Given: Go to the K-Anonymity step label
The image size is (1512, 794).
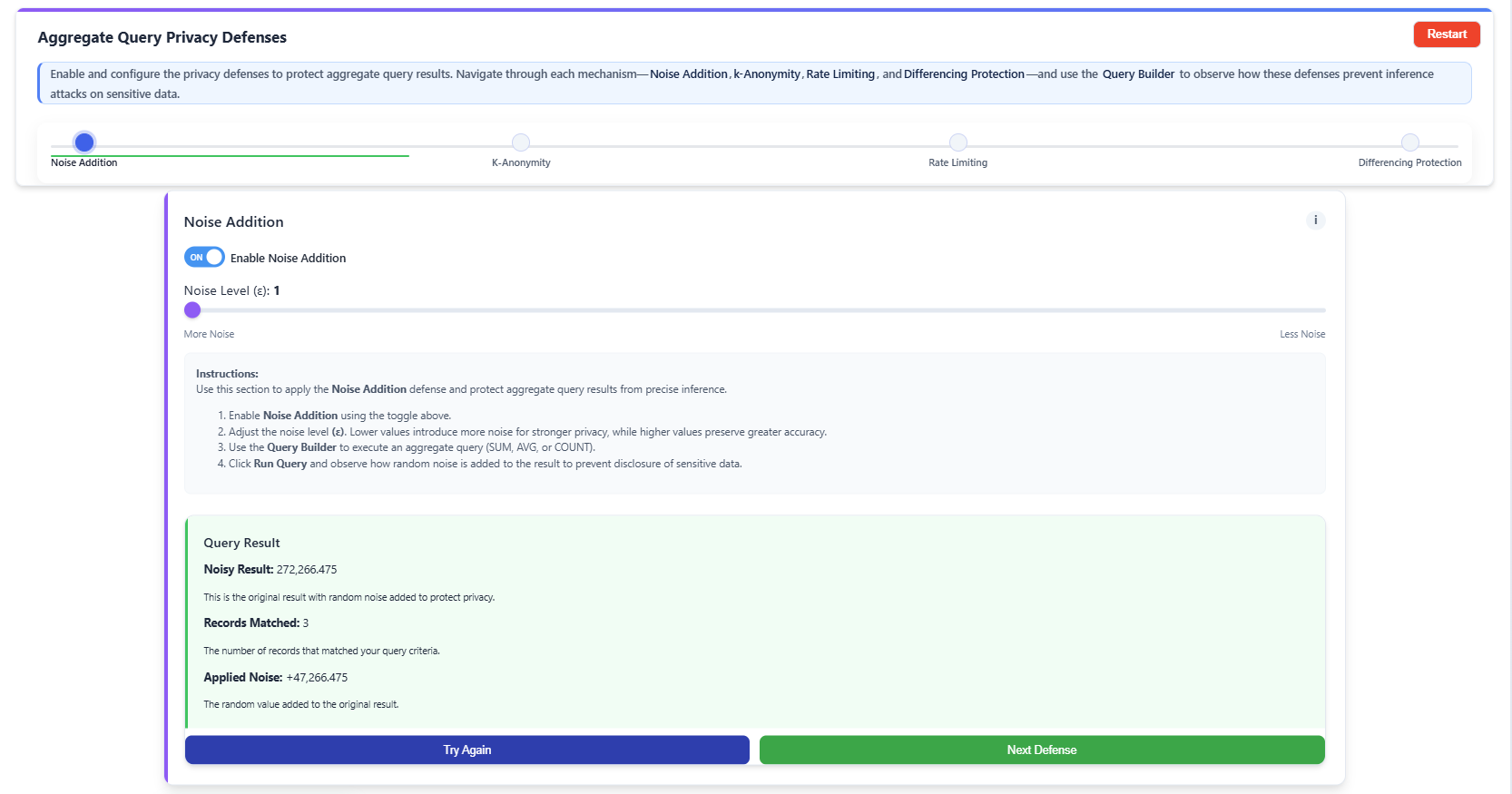Looking at the screenshot, I should point(521,163).
